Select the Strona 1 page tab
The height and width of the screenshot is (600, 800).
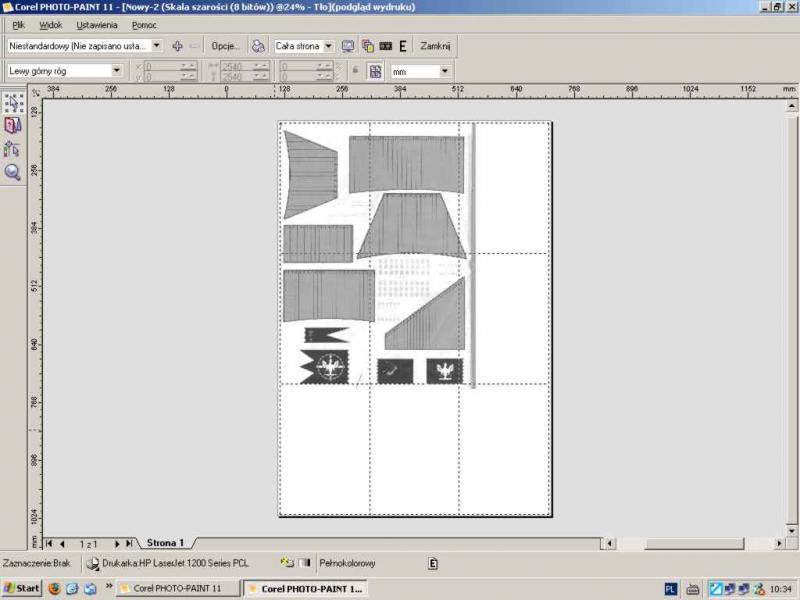pyautogui.click(x=165, y=543)
